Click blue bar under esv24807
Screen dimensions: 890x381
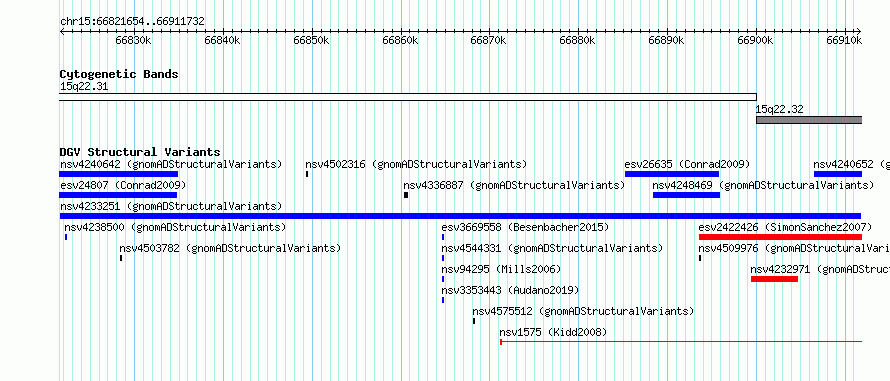[118, 195]
